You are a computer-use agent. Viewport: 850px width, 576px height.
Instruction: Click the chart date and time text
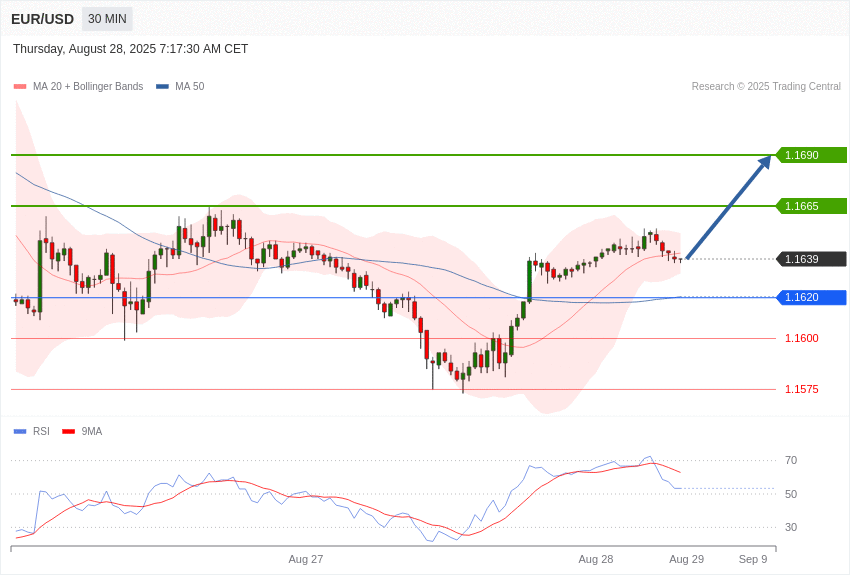point(131,49)
